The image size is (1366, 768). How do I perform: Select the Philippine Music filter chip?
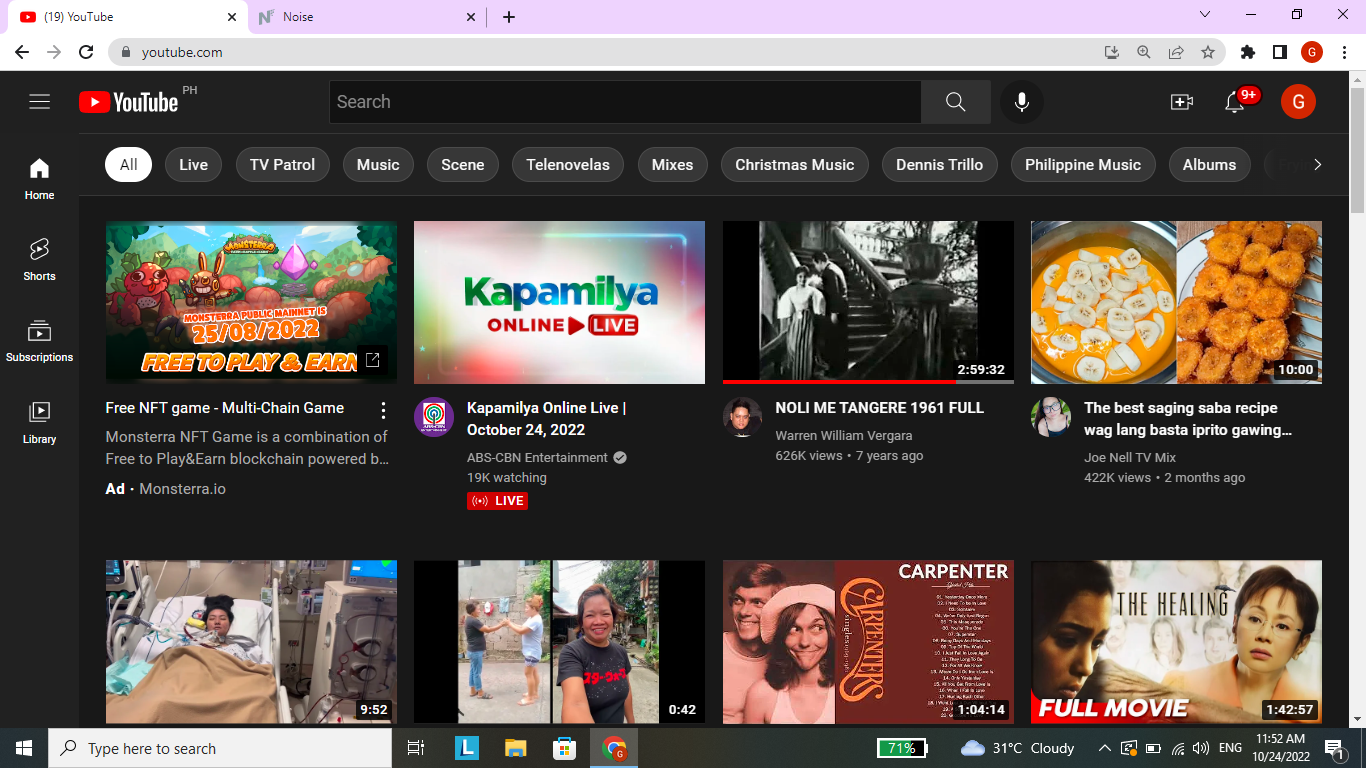click(x=1083, y=165)
